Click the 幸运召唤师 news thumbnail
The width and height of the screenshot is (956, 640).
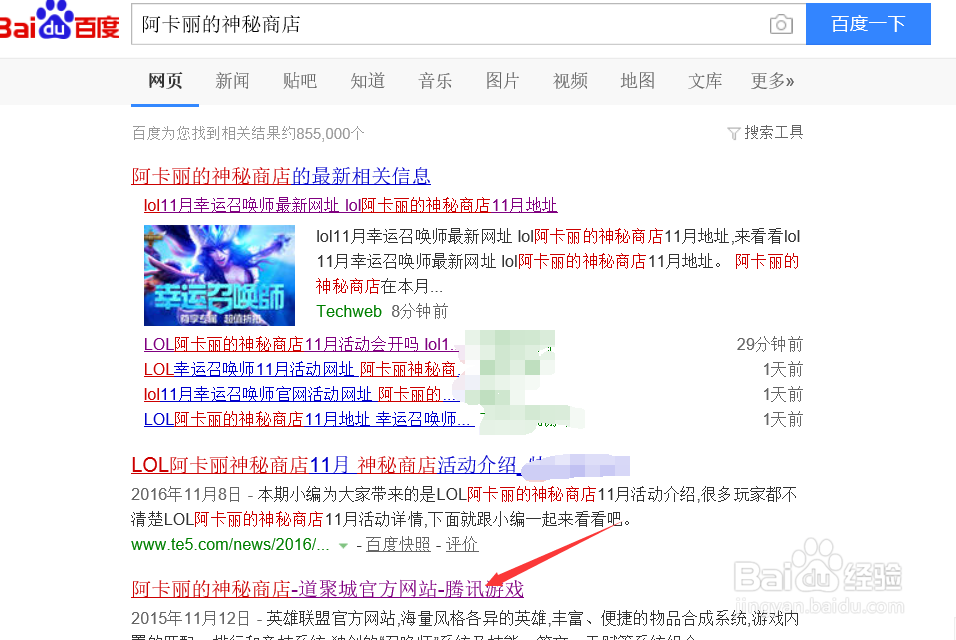[x=219, y=276]
